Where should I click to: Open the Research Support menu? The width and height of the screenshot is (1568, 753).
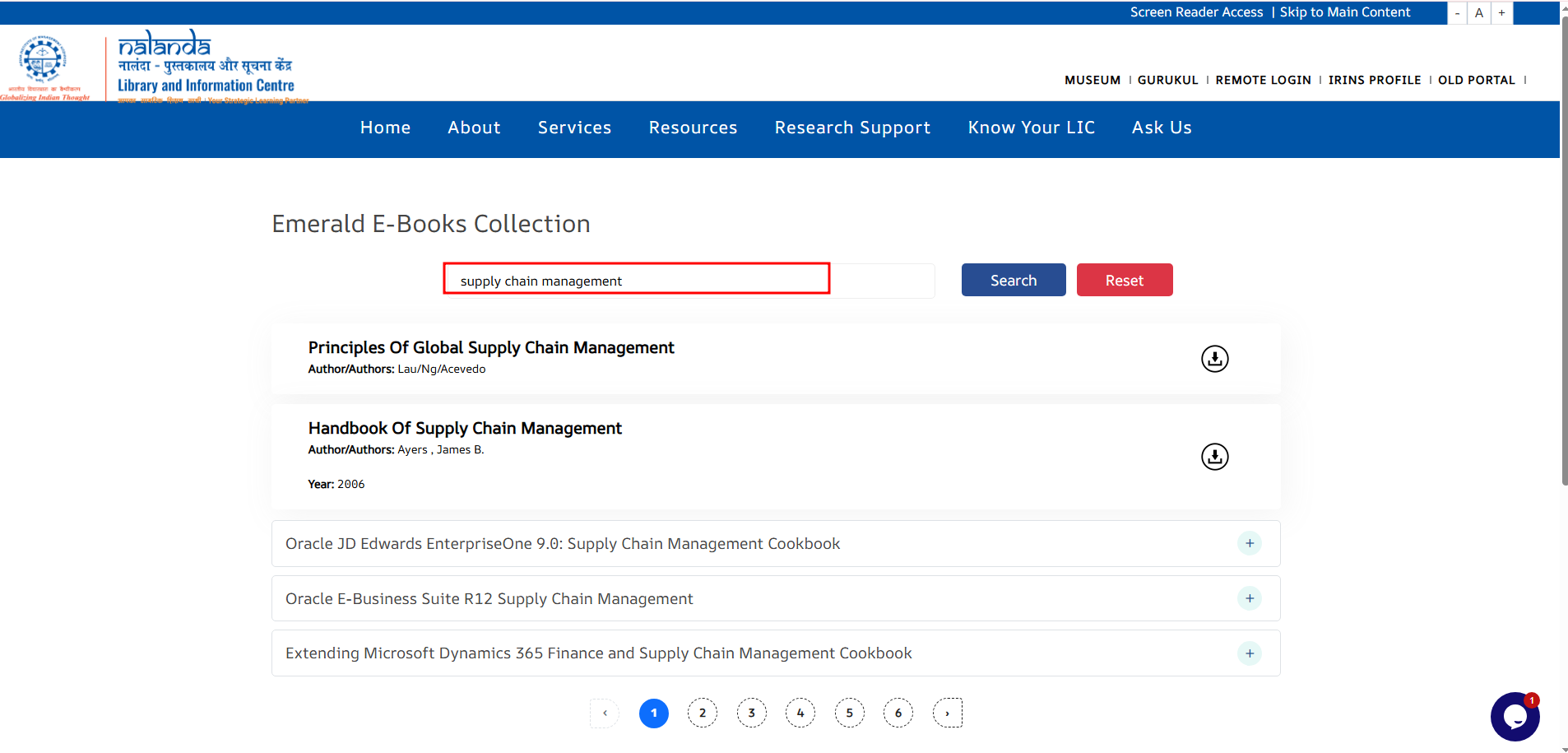[x=852, y=128]
